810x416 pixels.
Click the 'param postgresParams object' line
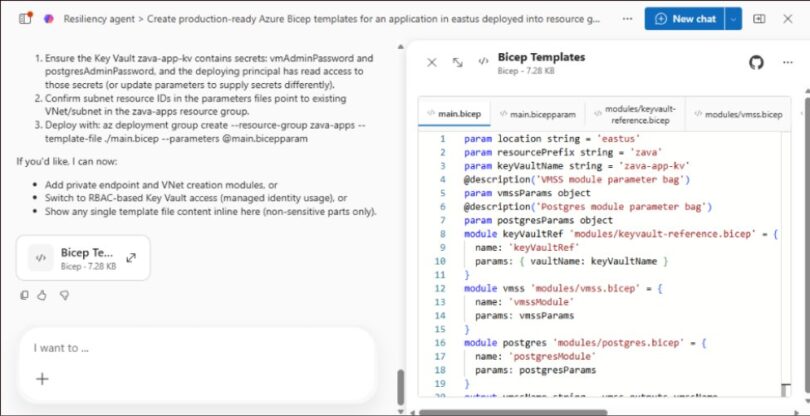(x=538, y=221)
